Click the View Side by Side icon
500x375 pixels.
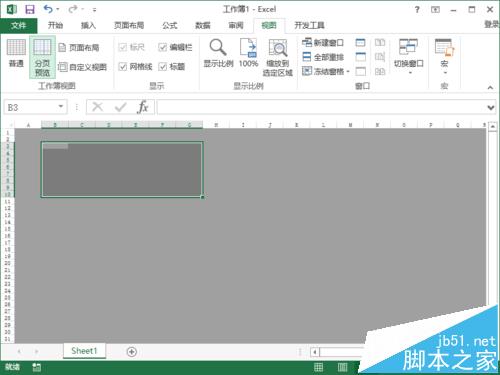click(380, 42)
